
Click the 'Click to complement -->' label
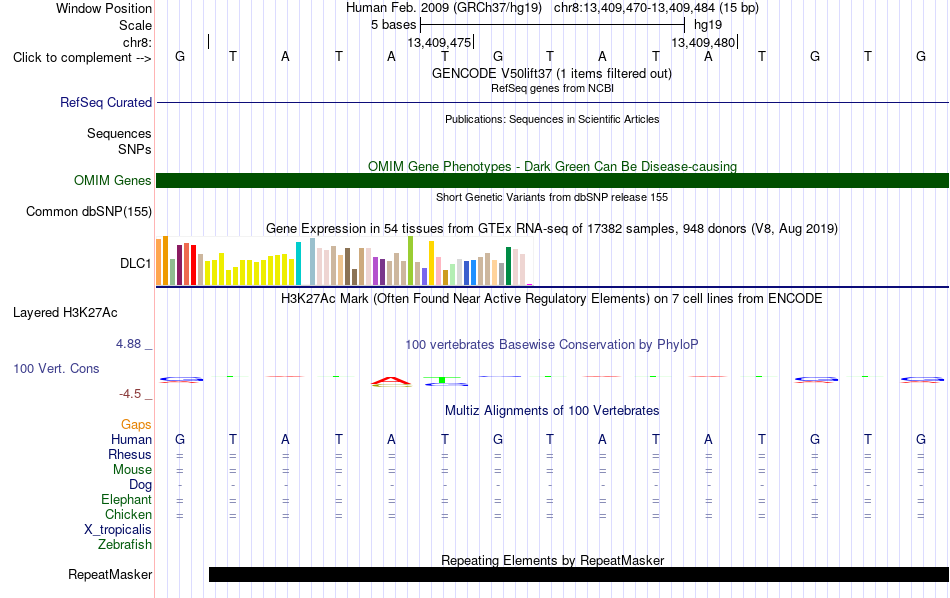(82, 58)
